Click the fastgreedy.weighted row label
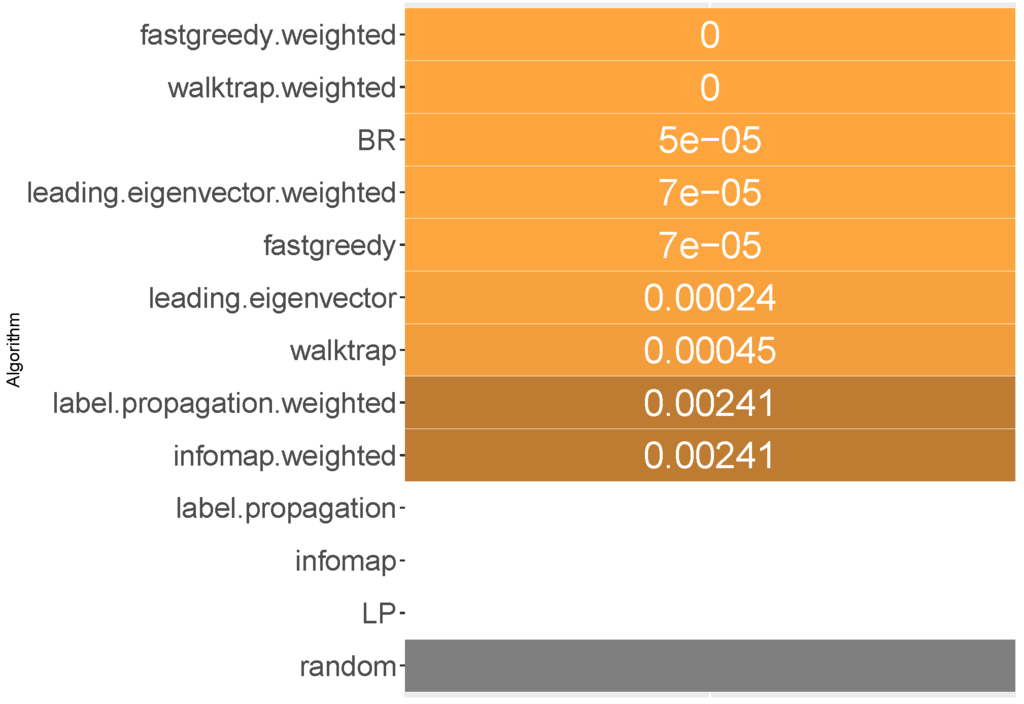 tap(268, 36)
